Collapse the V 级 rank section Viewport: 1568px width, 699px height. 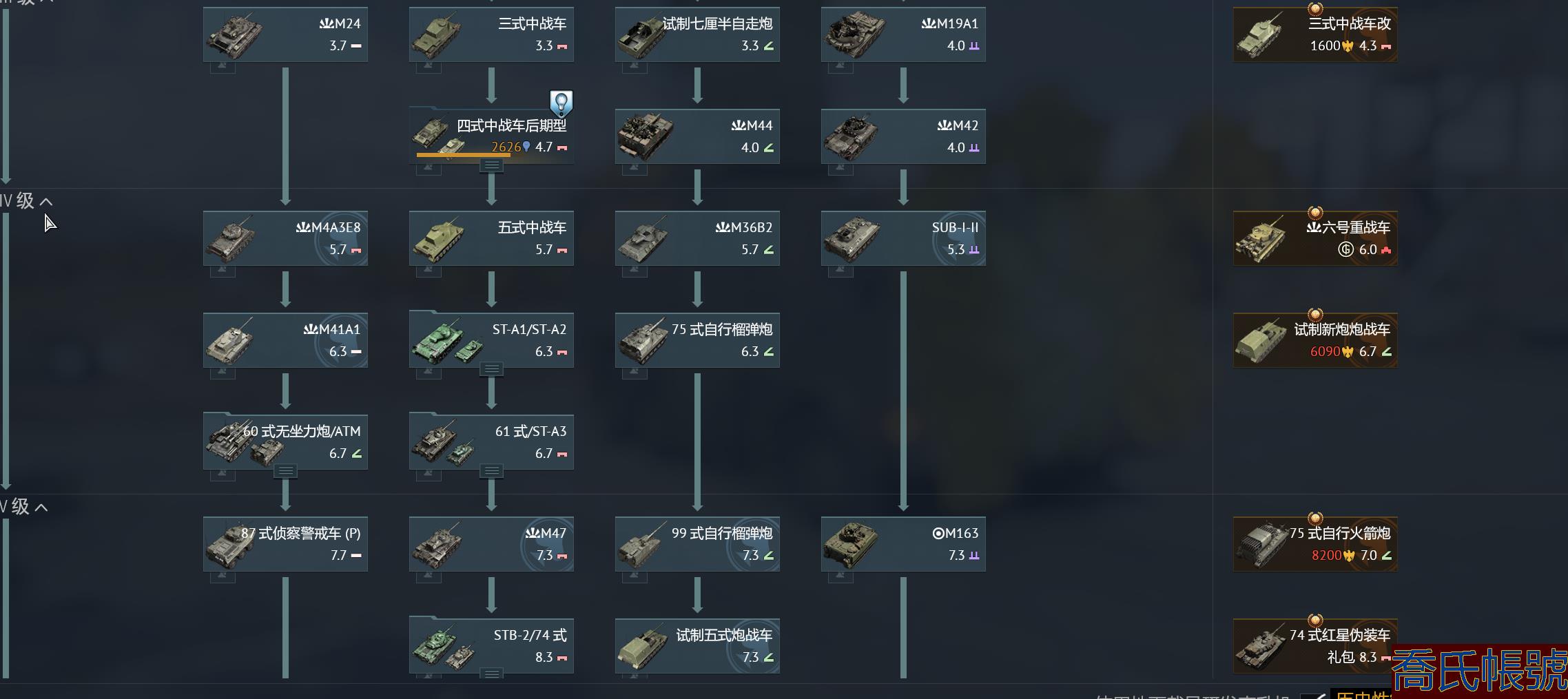41,508
